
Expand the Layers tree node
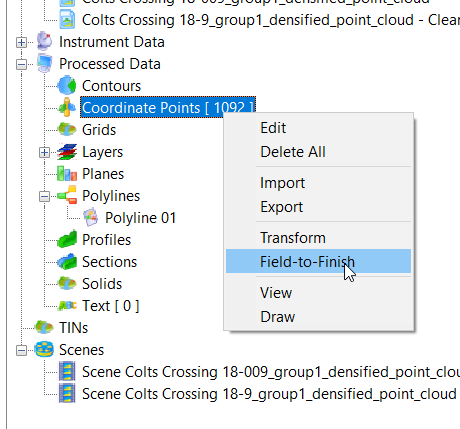(x=44, y=152)
